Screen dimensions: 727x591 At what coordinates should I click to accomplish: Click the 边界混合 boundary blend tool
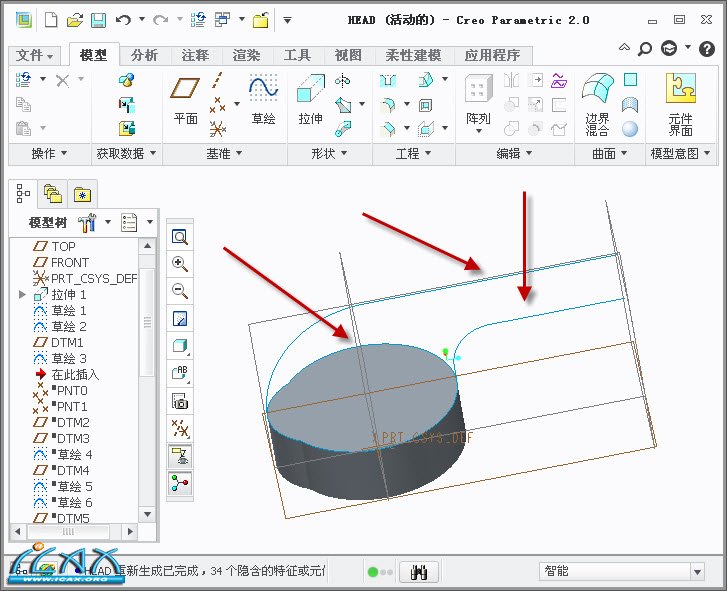point(597,102)
